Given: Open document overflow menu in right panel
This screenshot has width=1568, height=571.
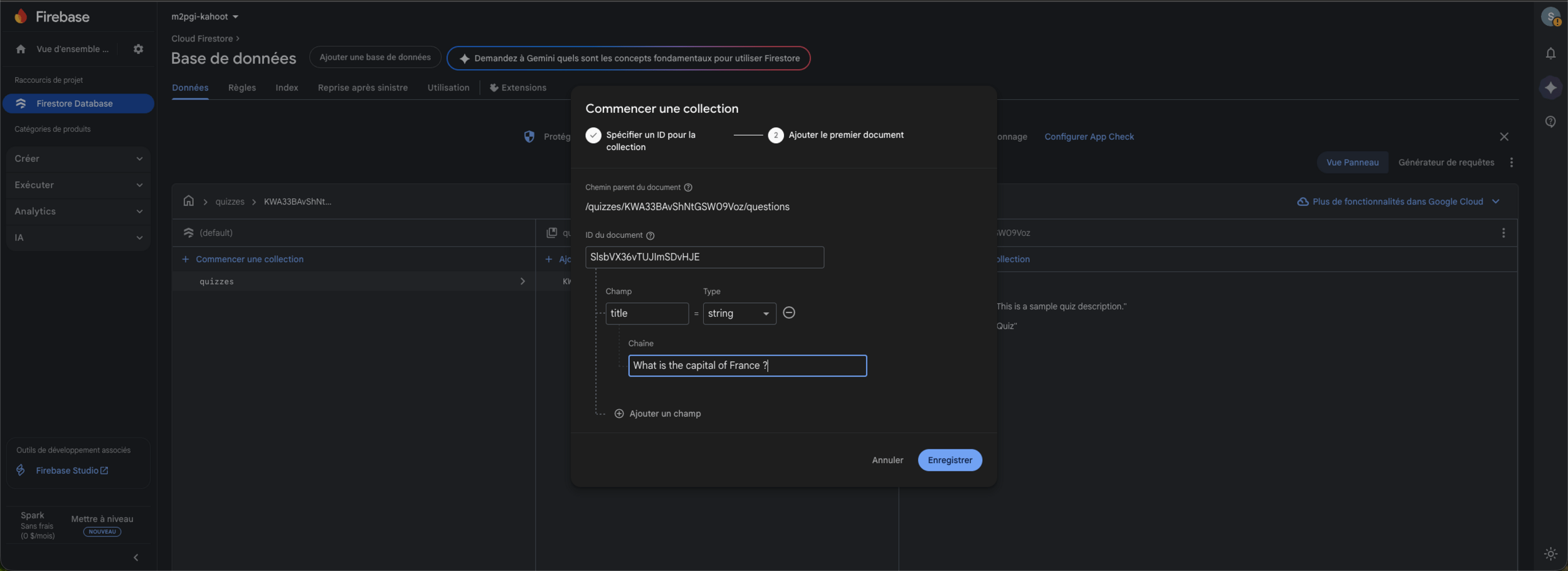Looking at the screenshot, I should [1503, 233].
